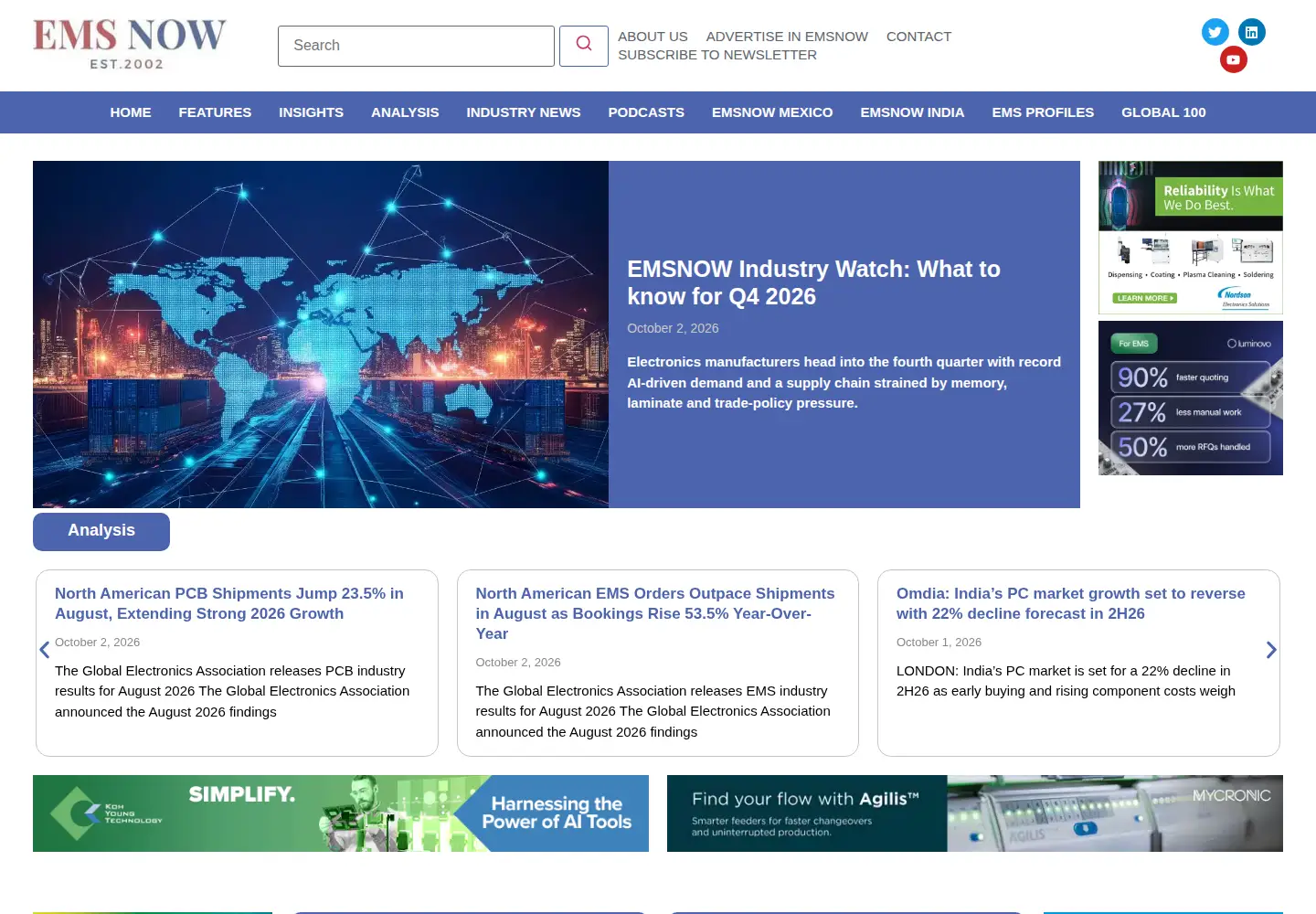Open the LinkedIn social icon
This screenshot has height=914, width=1316.
pos(1252,32)
